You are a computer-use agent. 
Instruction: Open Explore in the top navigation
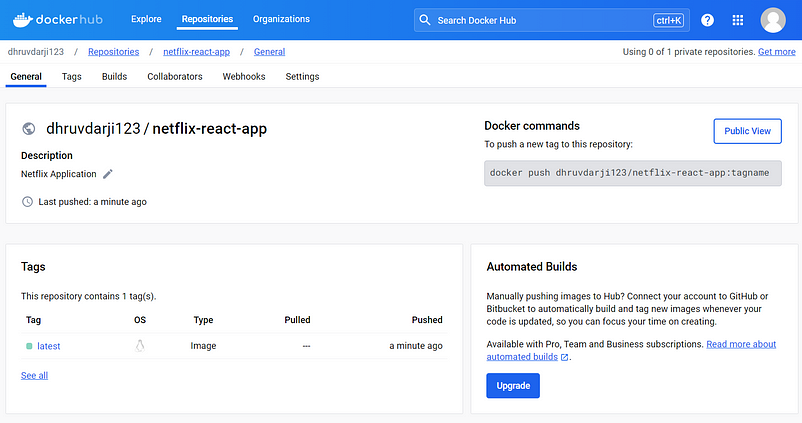click(146, 19)
